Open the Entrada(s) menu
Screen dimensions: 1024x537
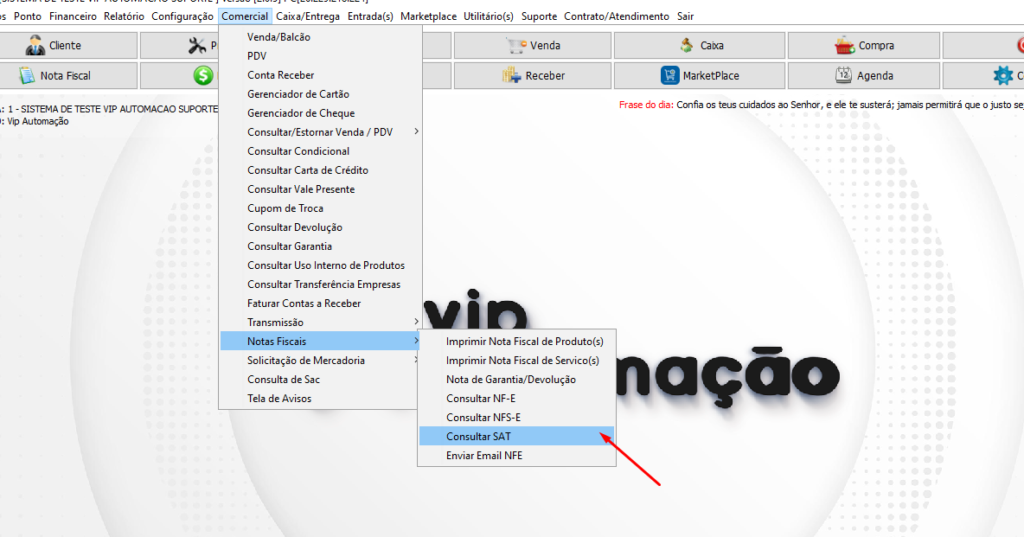(x=370, y=16)
